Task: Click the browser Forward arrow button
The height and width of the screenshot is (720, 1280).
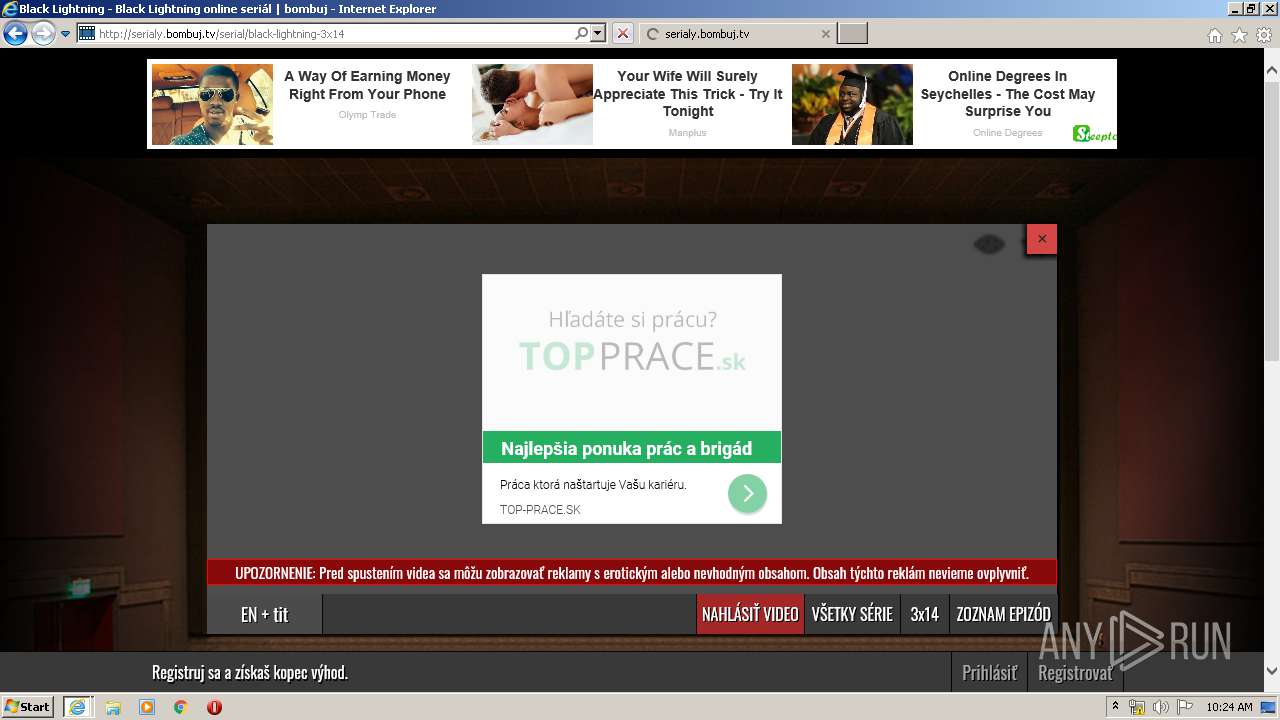Action: click(x=43, y=33)
